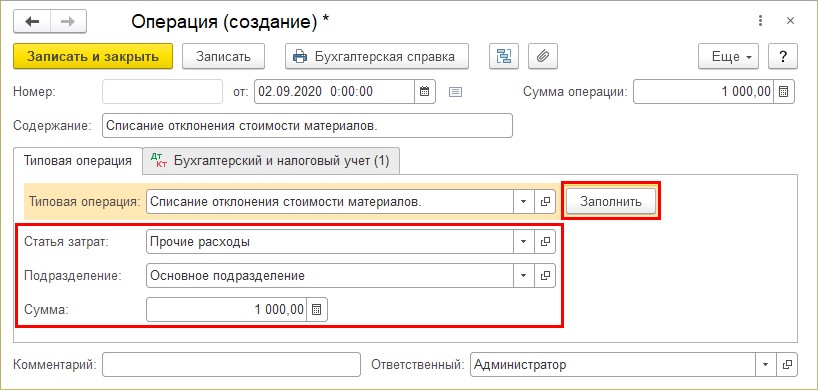Go forward with the right arrow button

(x=68, y=21)
